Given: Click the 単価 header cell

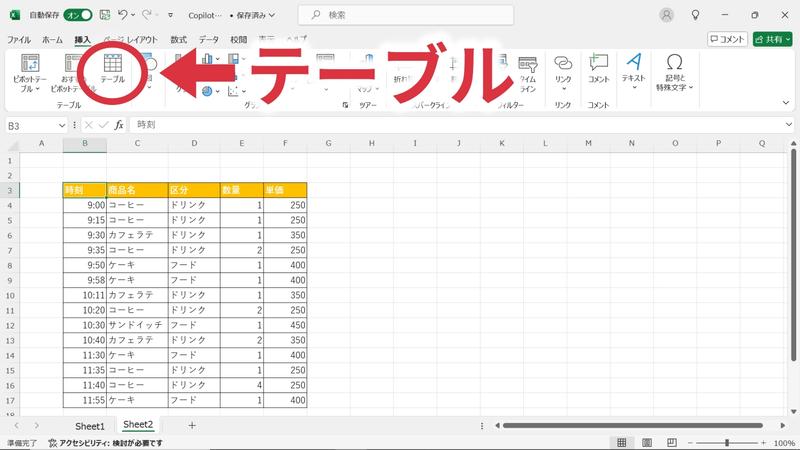Looking at the screenshot, I should pos(285,190).
